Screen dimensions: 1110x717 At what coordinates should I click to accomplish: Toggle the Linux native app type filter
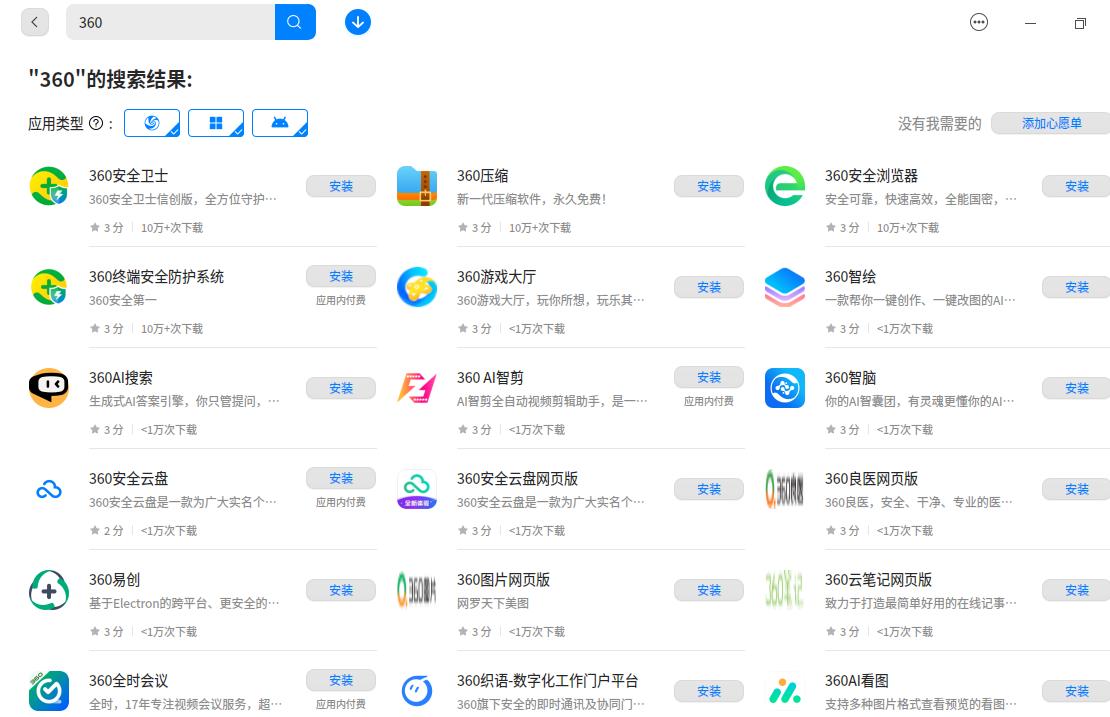pyautogui.click(x=151, y=123)
